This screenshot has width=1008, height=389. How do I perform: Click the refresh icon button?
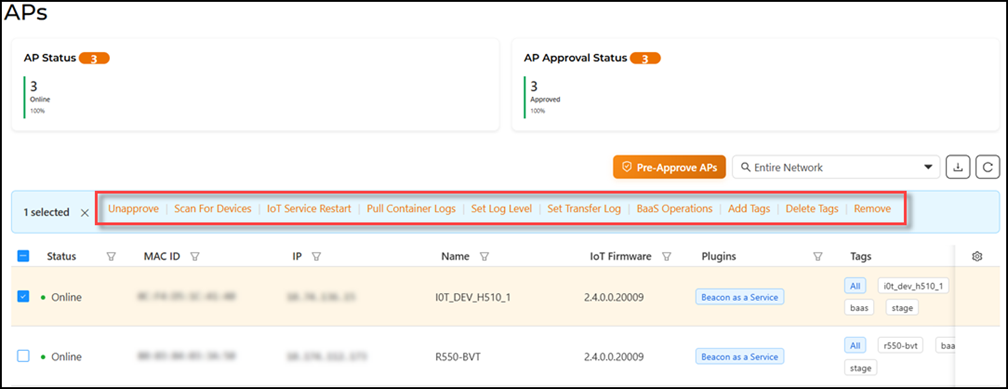pyautogui.click(x=987, y=167)
